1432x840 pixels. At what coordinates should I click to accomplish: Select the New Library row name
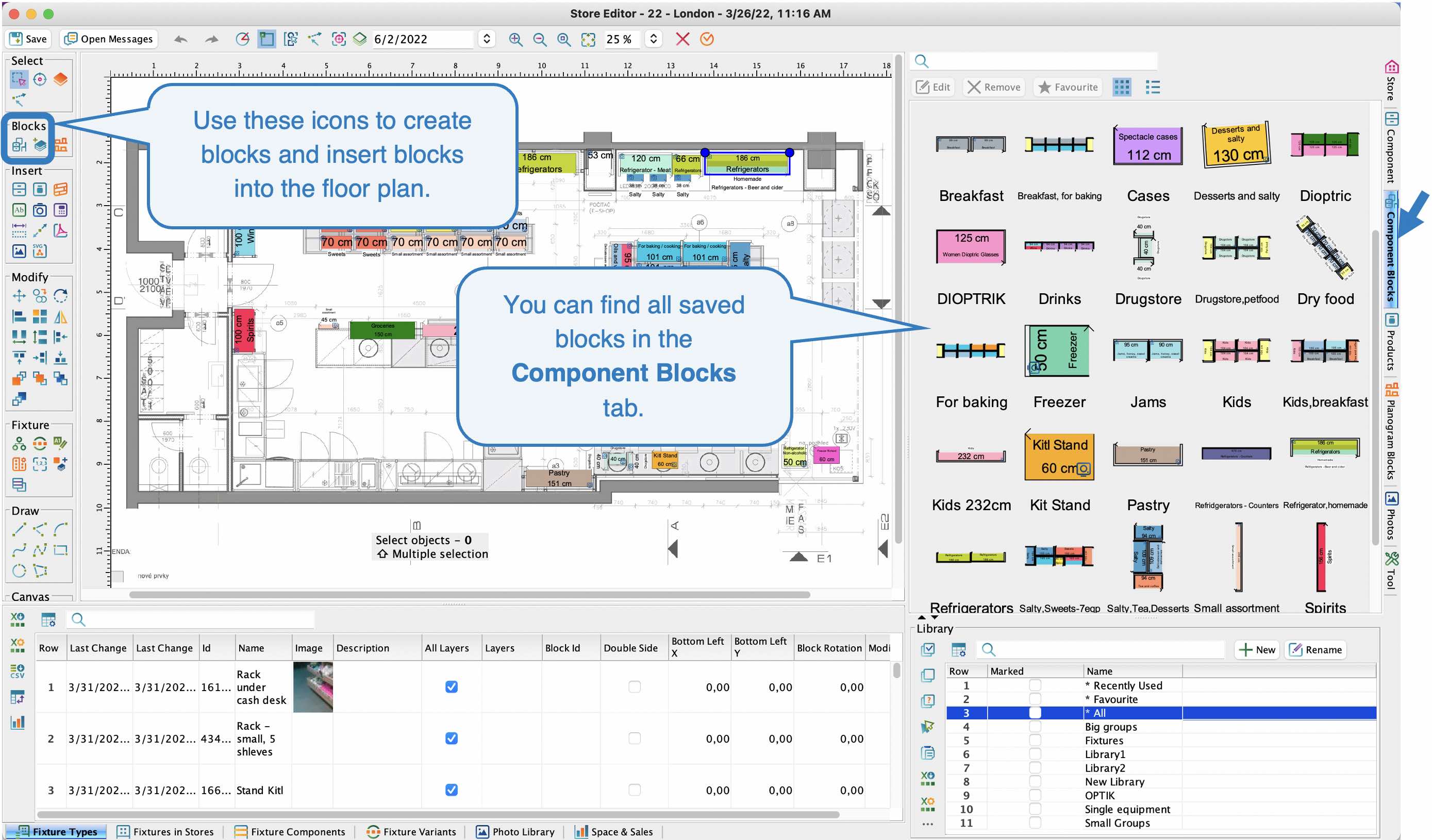tap(1114, 782)
